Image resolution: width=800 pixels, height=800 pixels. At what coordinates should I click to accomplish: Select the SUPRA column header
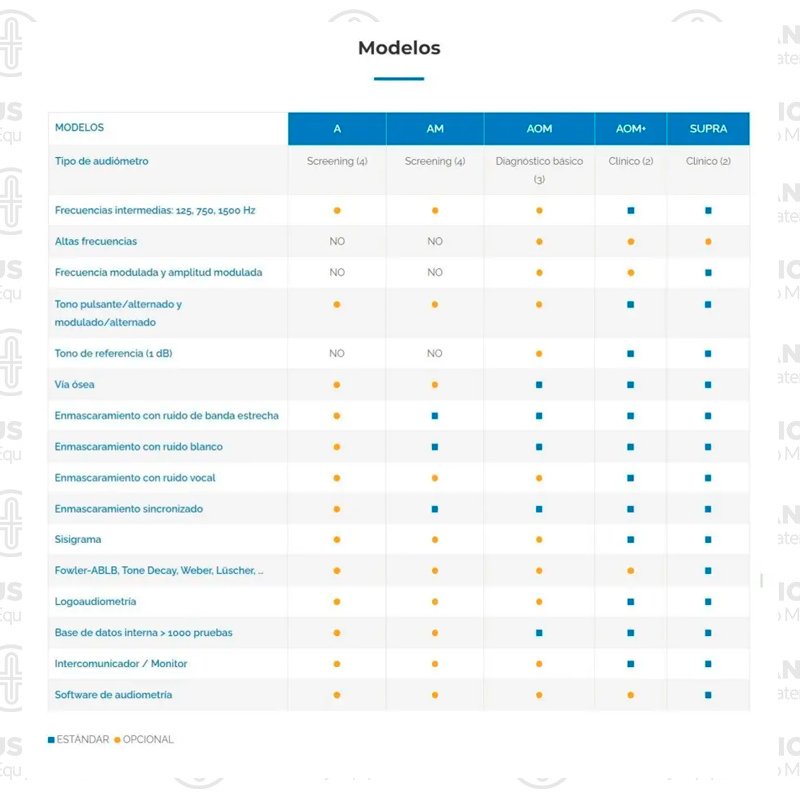coord(708,129)
